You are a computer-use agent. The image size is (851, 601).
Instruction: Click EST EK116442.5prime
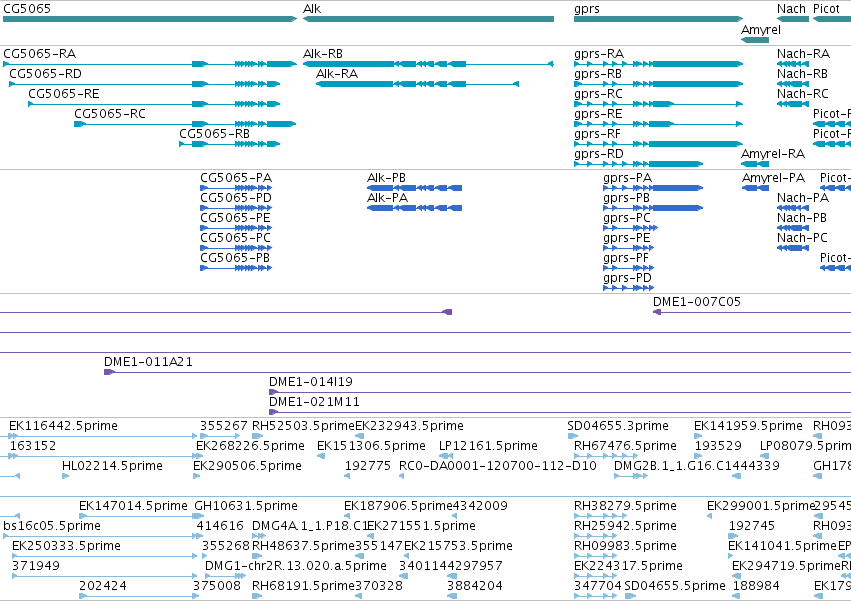(63, 426)
